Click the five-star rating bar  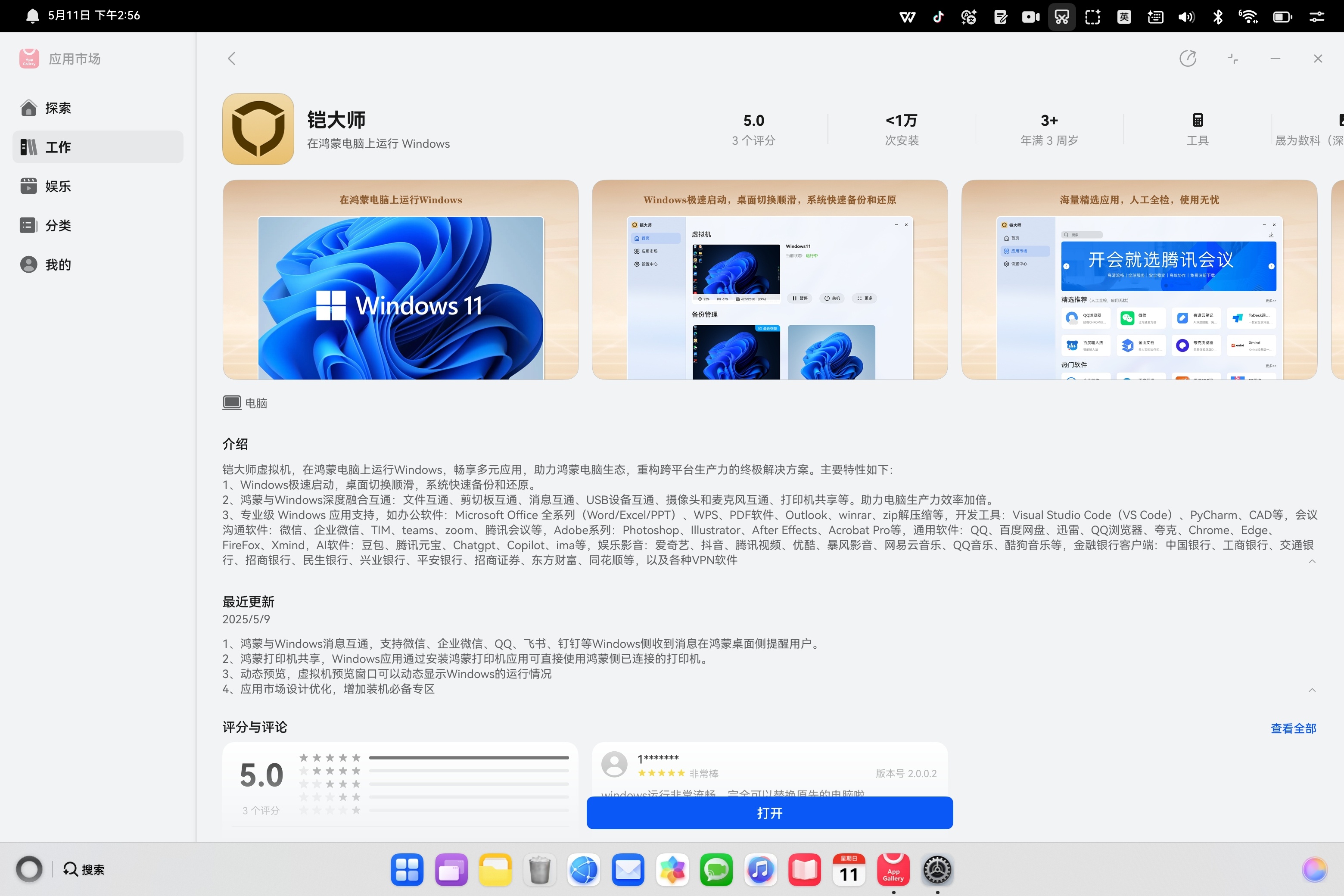click(x=469, y=758)
